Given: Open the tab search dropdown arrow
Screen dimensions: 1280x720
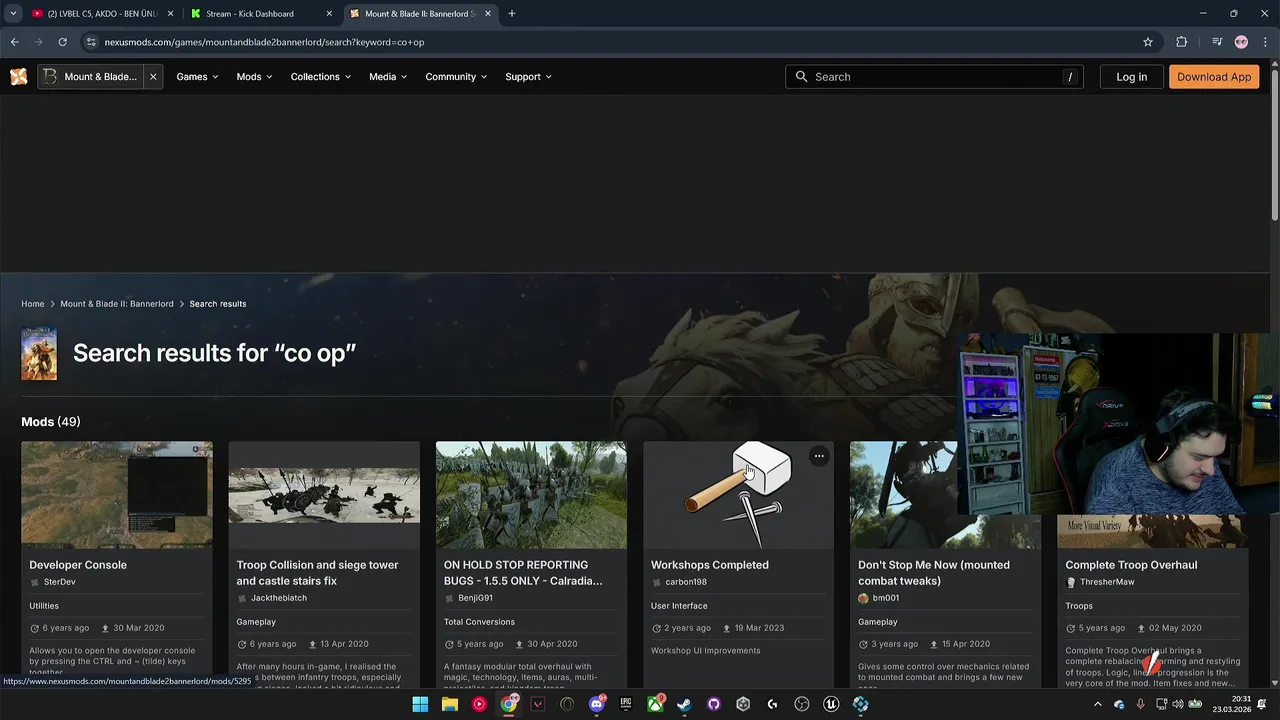Looking at the screenshot, I should (x=13, y=14).
